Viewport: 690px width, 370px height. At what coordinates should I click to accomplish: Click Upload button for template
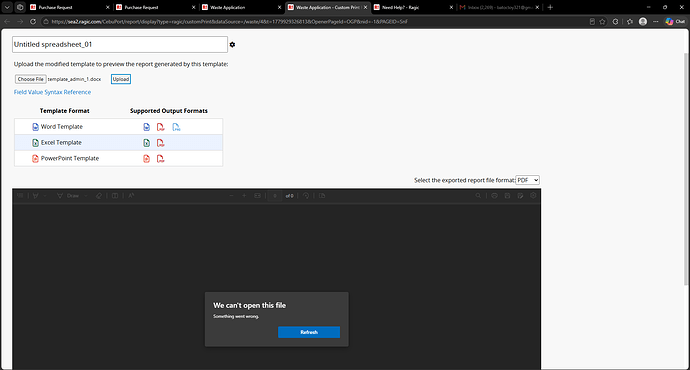pos(121,79)
